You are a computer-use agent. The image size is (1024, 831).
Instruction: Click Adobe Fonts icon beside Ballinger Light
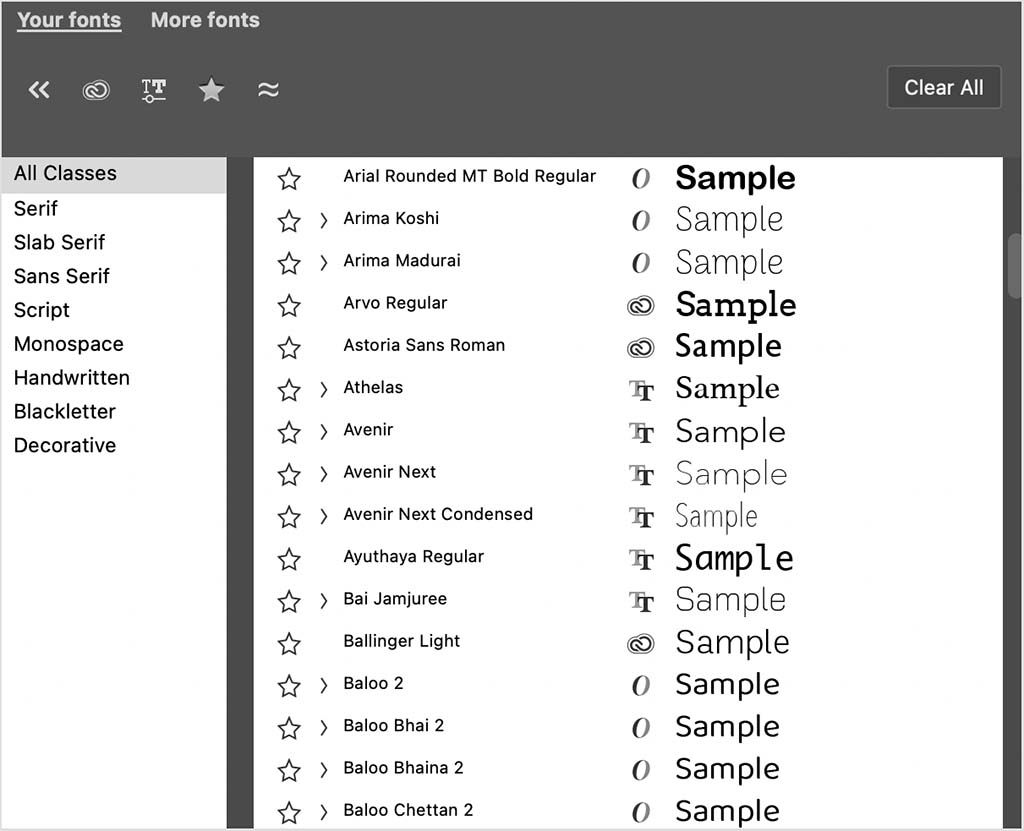point(641,644)
